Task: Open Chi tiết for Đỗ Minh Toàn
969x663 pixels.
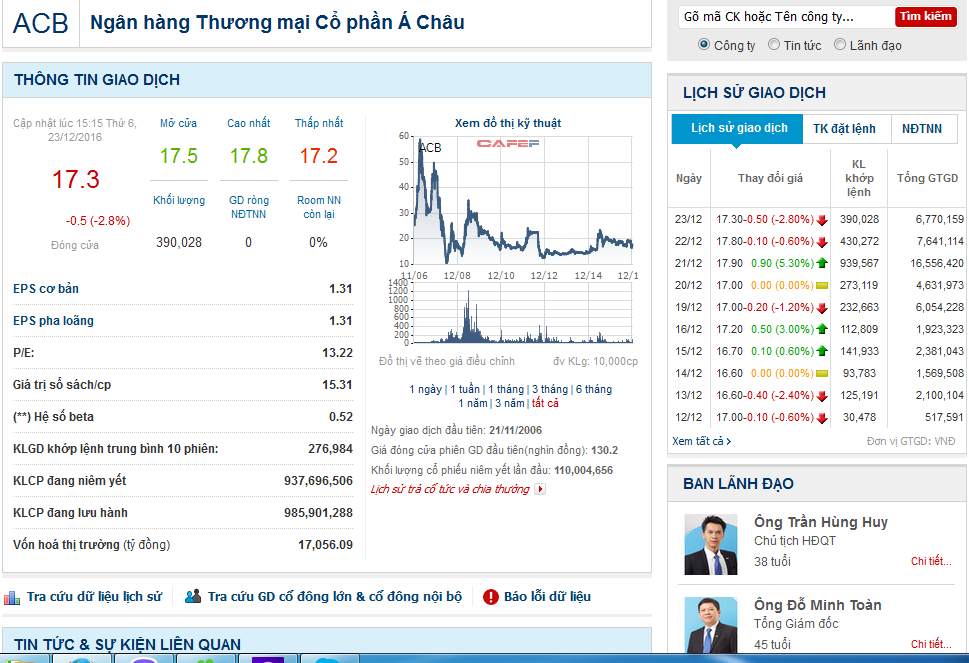Action: pyautogui.click(x=931, y=644)
